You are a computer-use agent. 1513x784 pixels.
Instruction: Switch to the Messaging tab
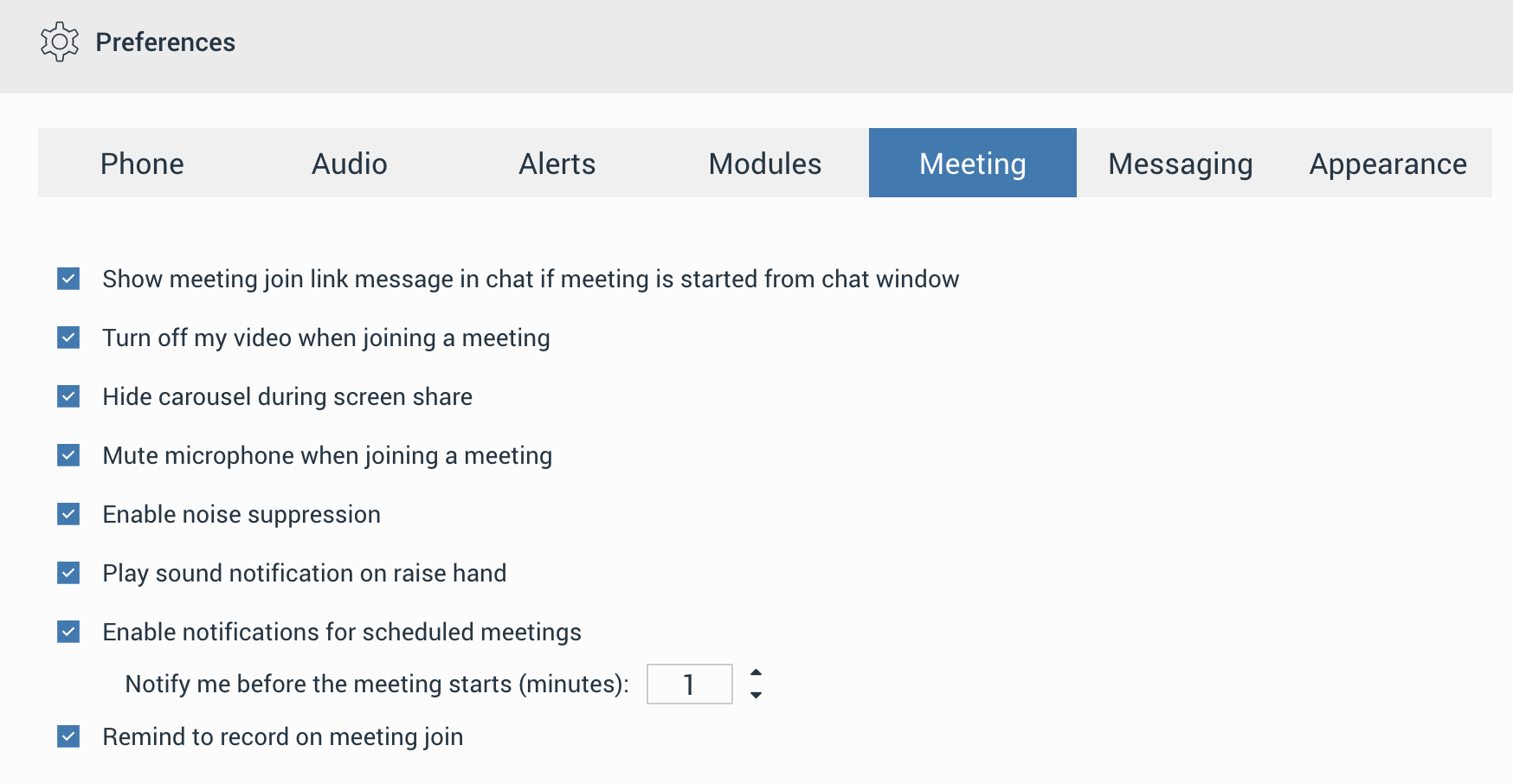[1180, 163]
